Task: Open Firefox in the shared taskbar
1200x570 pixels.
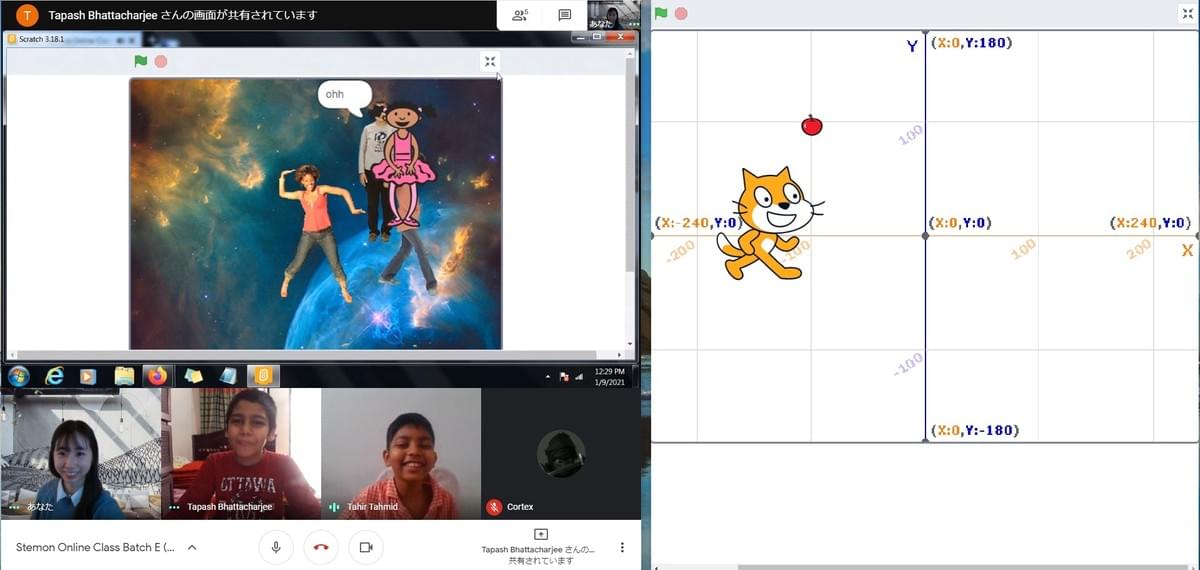Action: pos(156,376)
